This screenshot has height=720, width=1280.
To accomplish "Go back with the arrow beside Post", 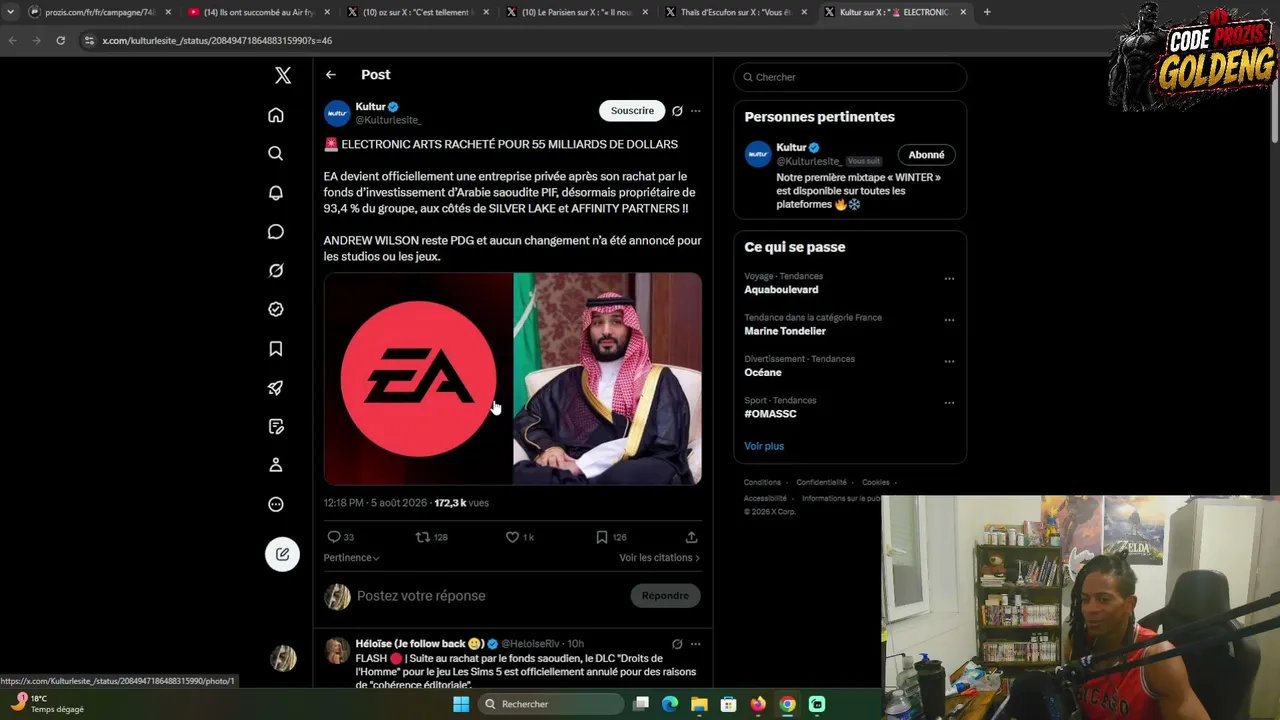I will point(331,75).
